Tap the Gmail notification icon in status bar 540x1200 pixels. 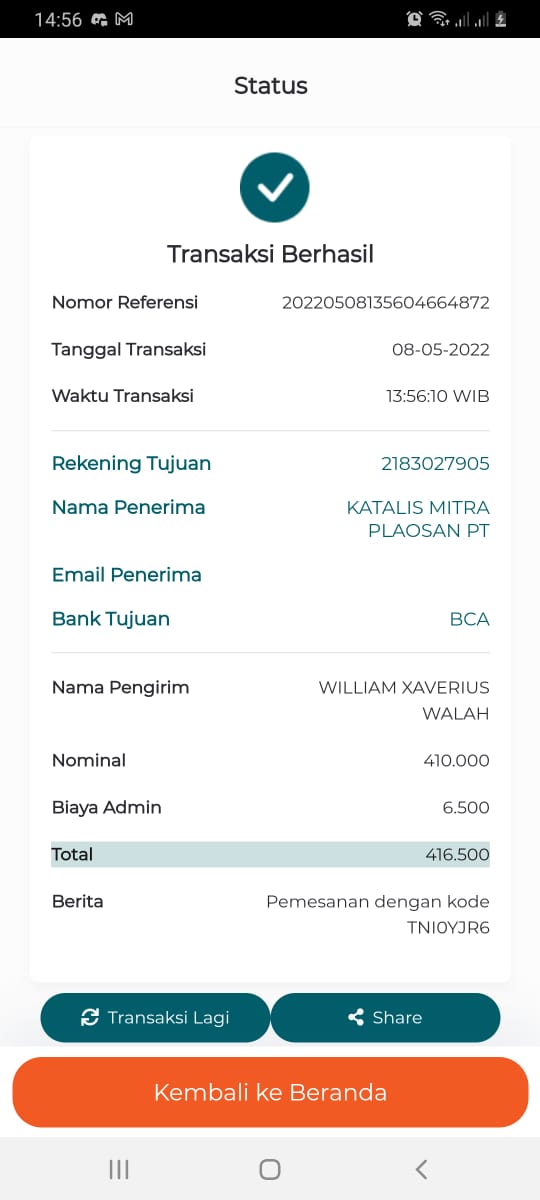tap(124, 19)
